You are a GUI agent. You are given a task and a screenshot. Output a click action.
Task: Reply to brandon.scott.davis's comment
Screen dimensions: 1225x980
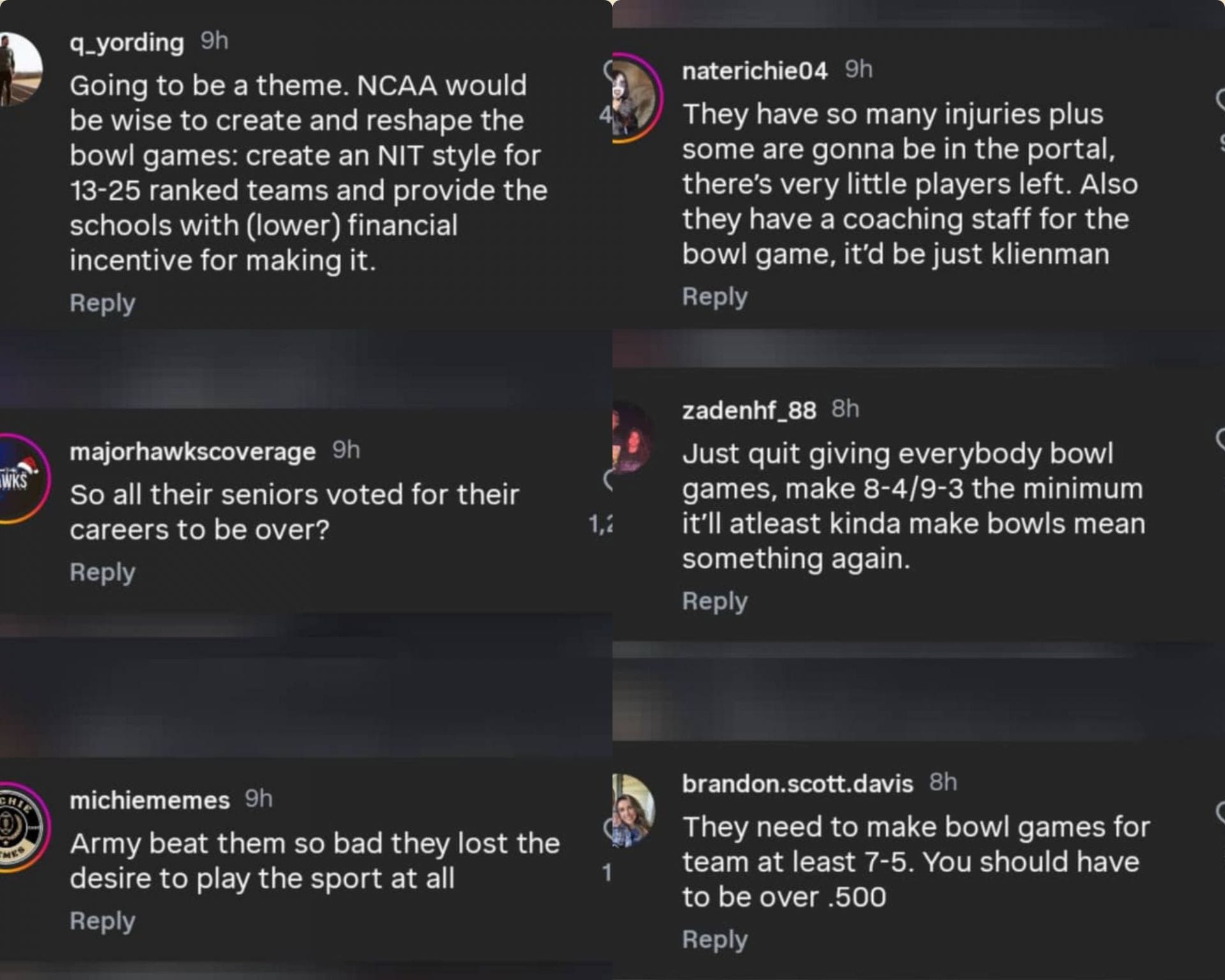(x=715, y=939)
